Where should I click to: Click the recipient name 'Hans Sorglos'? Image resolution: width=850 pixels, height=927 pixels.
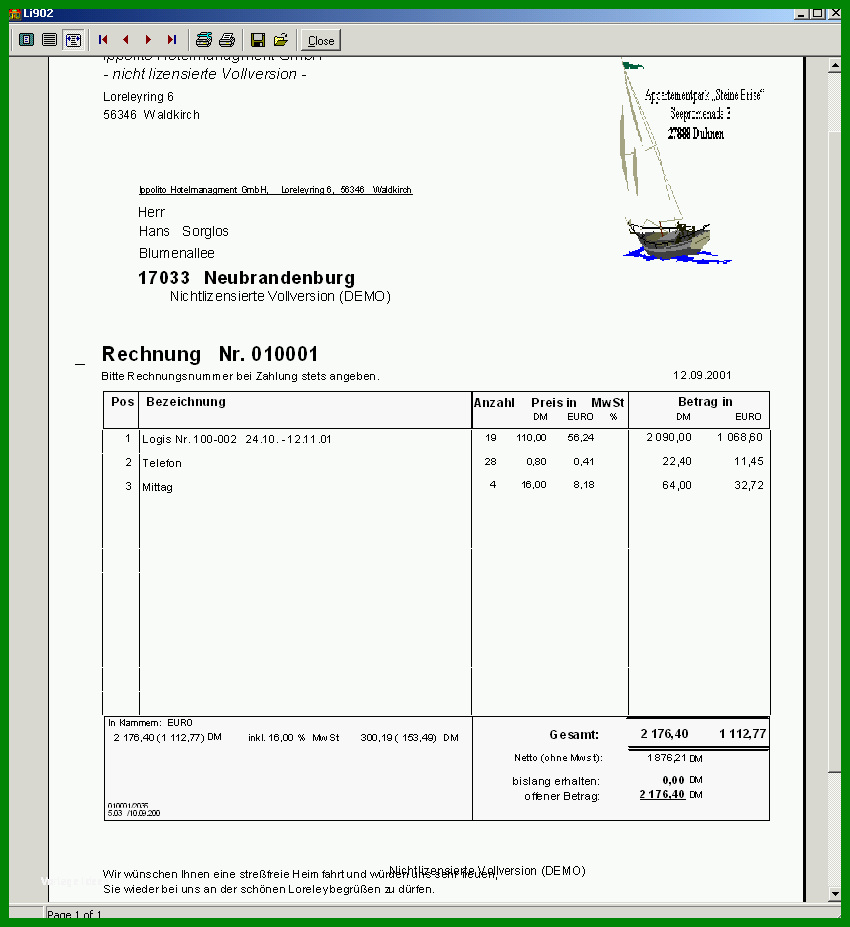[183, 231]
